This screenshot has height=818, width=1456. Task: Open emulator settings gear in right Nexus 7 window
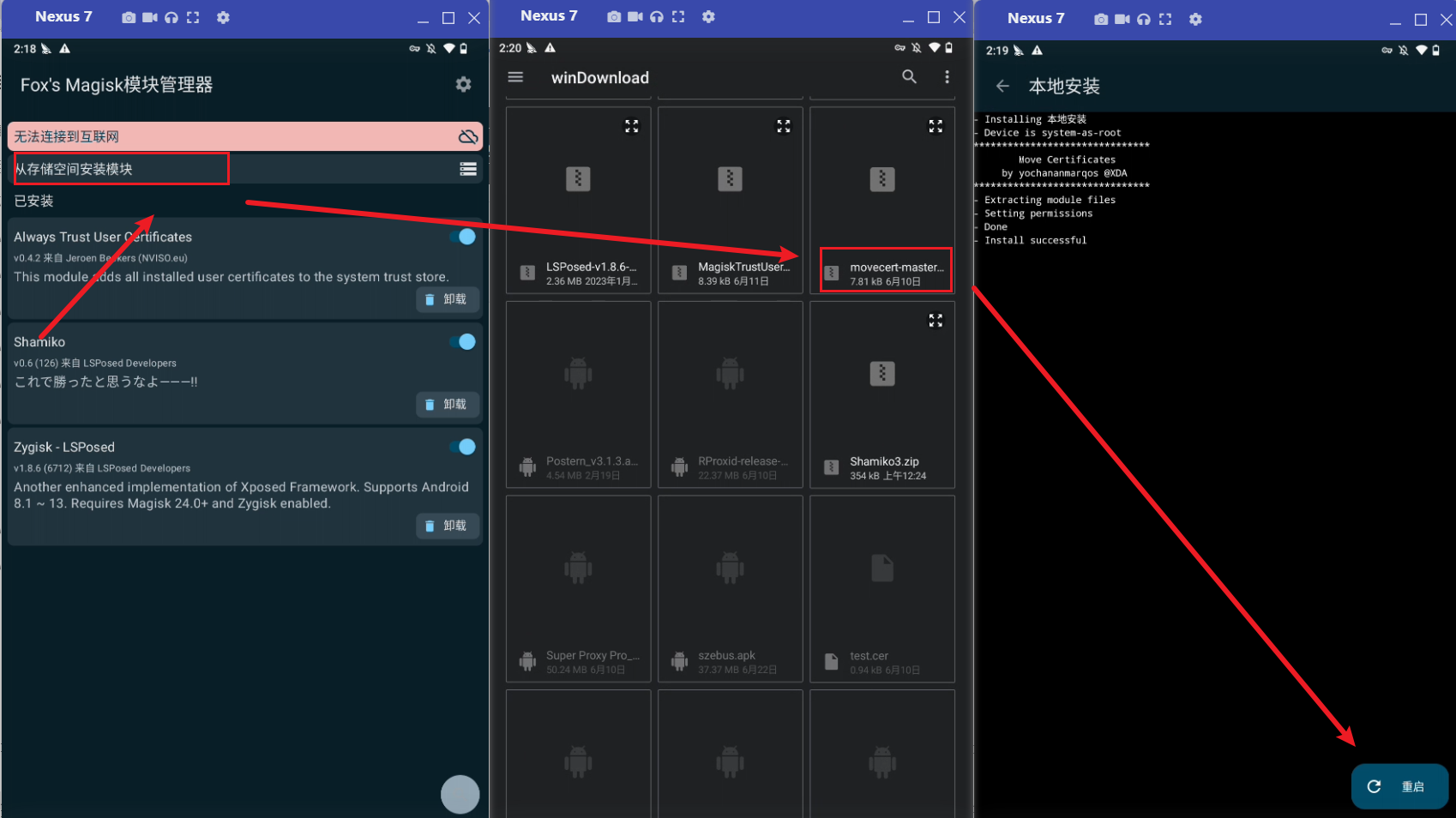click(1195, 19)
